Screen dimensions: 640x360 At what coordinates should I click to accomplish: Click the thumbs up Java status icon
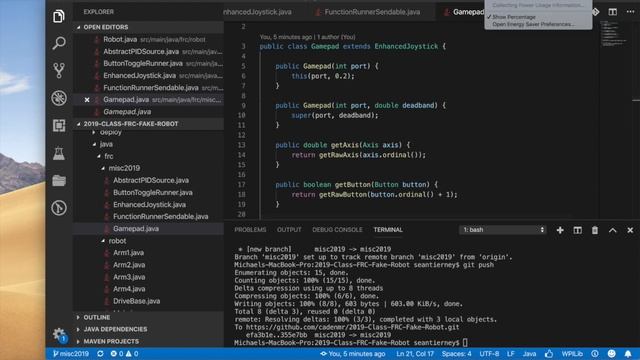(549, 354)
